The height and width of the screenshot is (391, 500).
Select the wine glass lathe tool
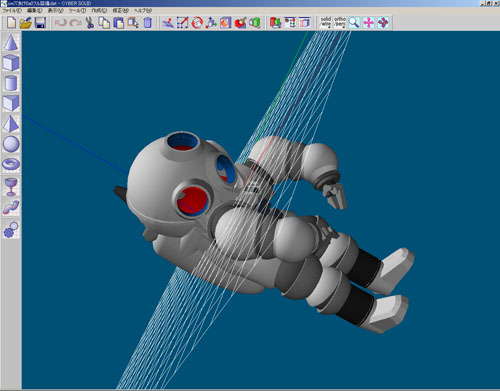11,187
